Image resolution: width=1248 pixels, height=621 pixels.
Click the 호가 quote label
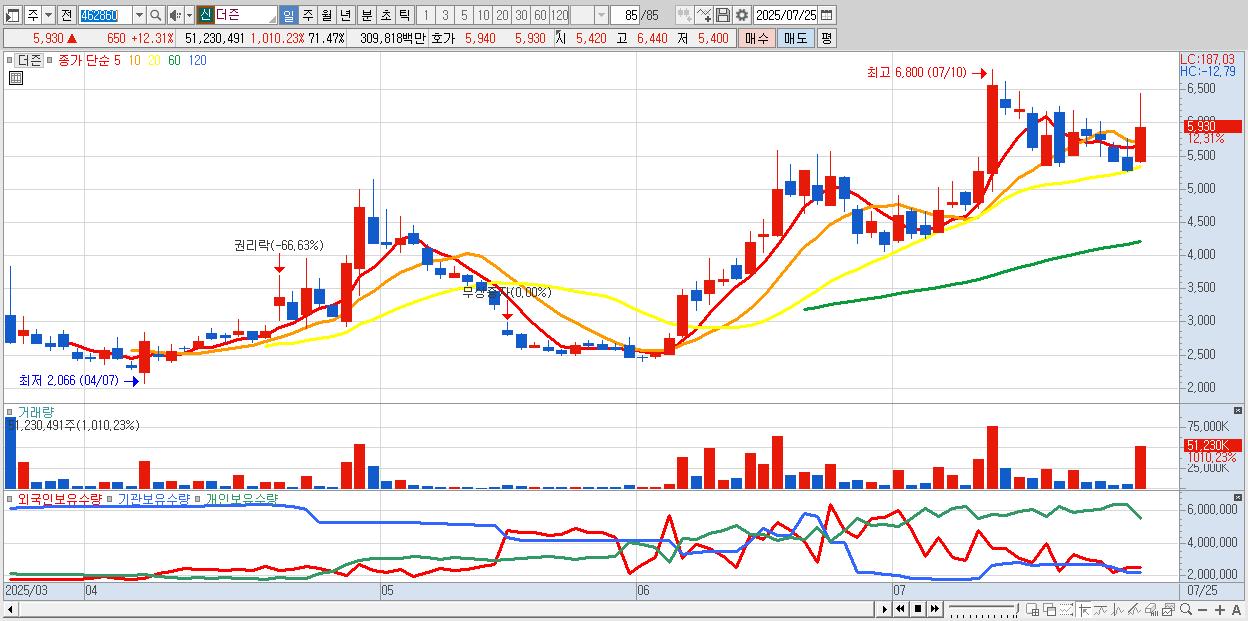tap(444, 38)
